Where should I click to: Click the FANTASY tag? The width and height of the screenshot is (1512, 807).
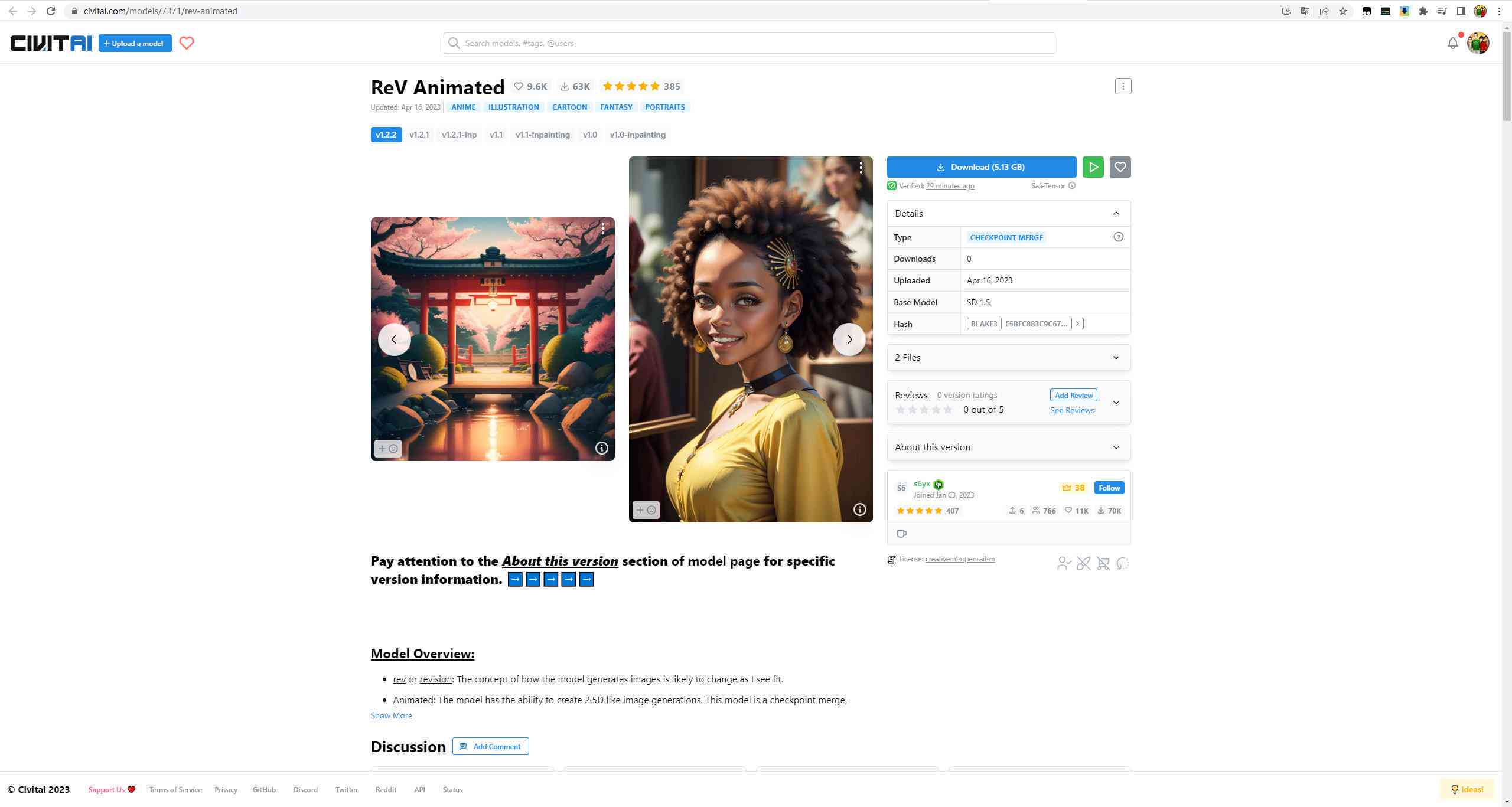(616, 107)
